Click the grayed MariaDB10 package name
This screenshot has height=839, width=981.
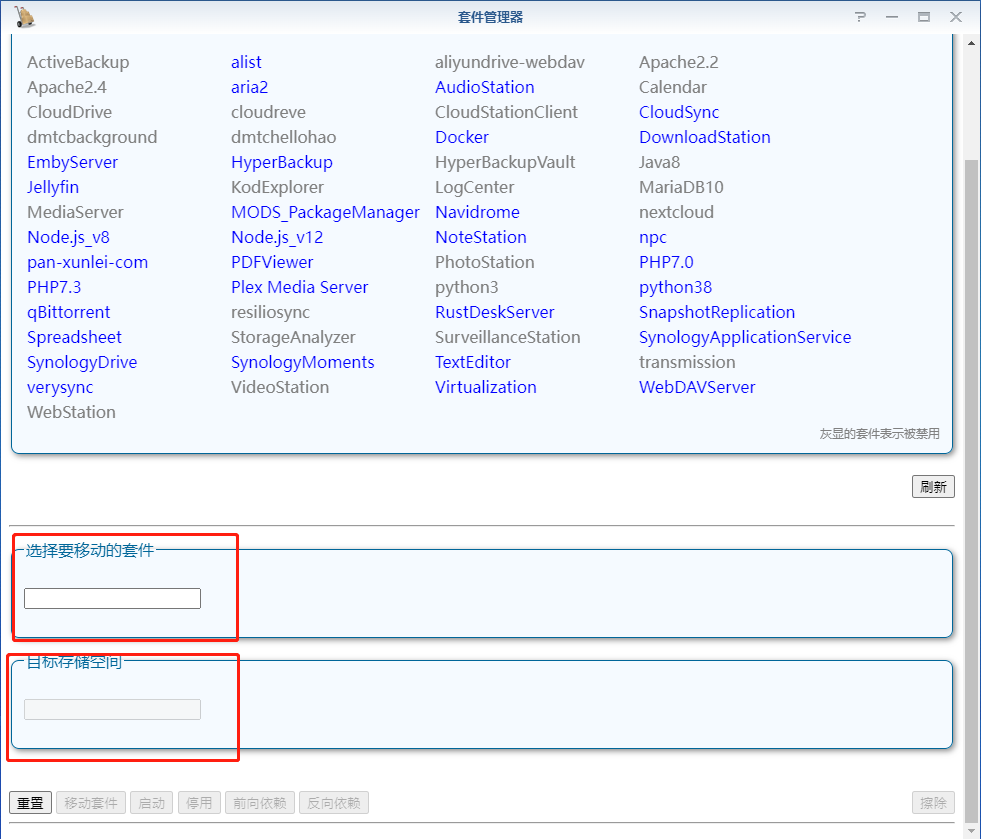(x=681, y=187)
